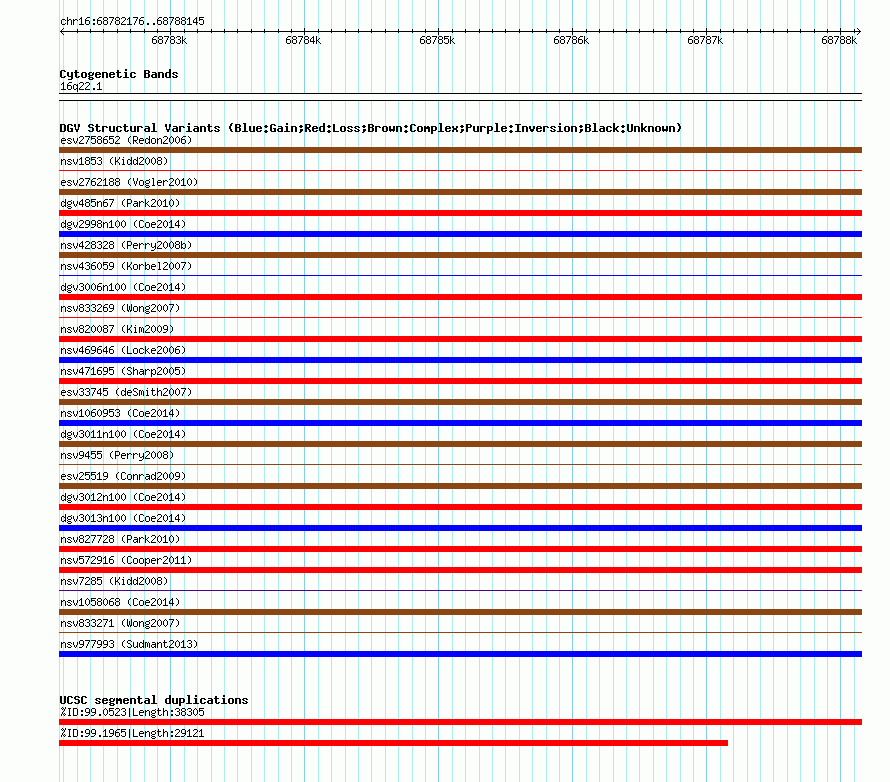Click the dgv485n67 (Park2010) label
Image resolution: width=890 pixels, height=782 pixels.
pos(120,203)
